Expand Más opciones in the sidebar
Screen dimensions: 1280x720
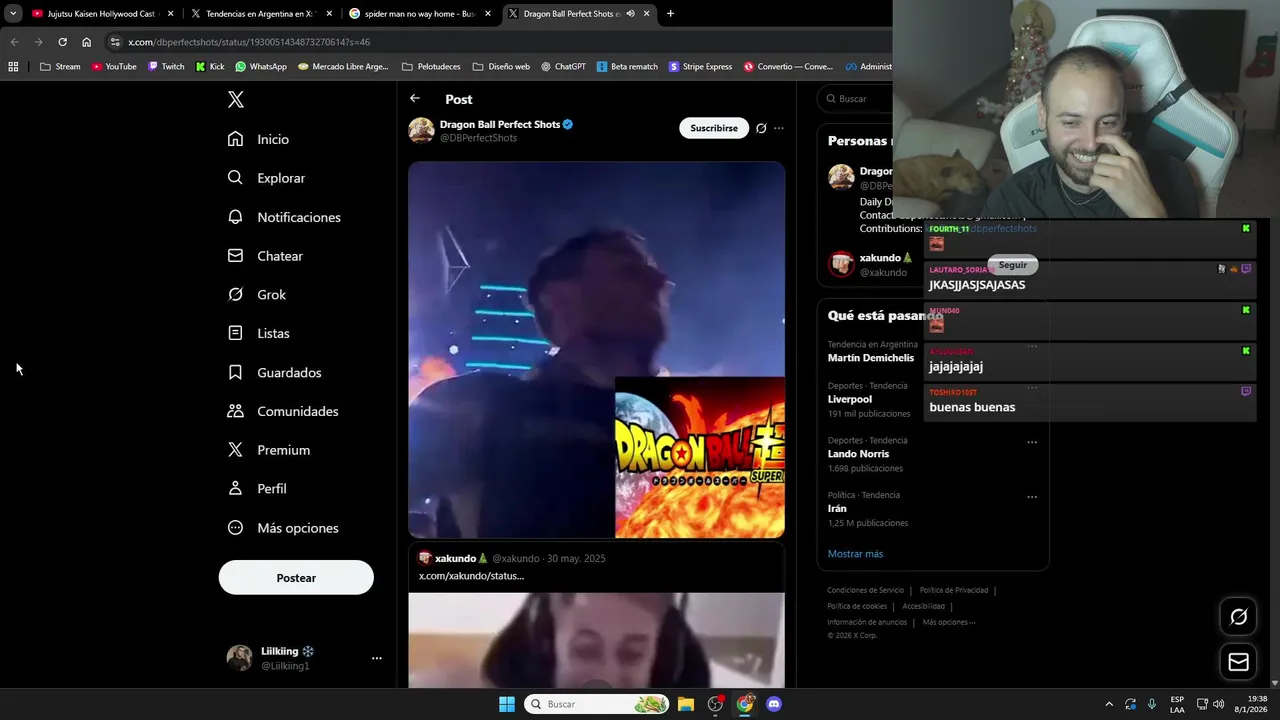click(x=283, y=528)
